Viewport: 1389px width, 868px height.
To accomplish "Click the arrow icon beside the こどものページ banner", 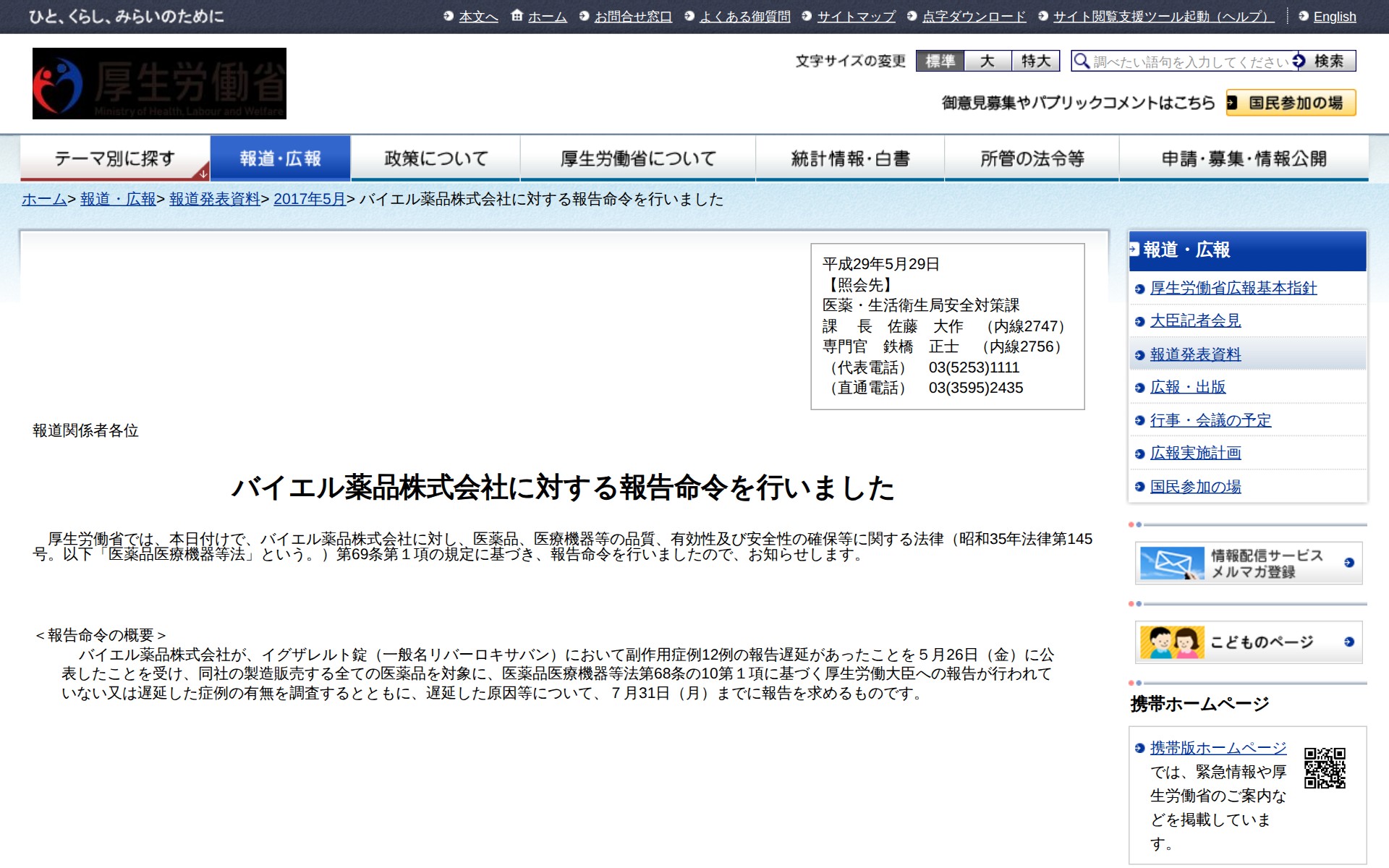I will (x=1347, y=639).
